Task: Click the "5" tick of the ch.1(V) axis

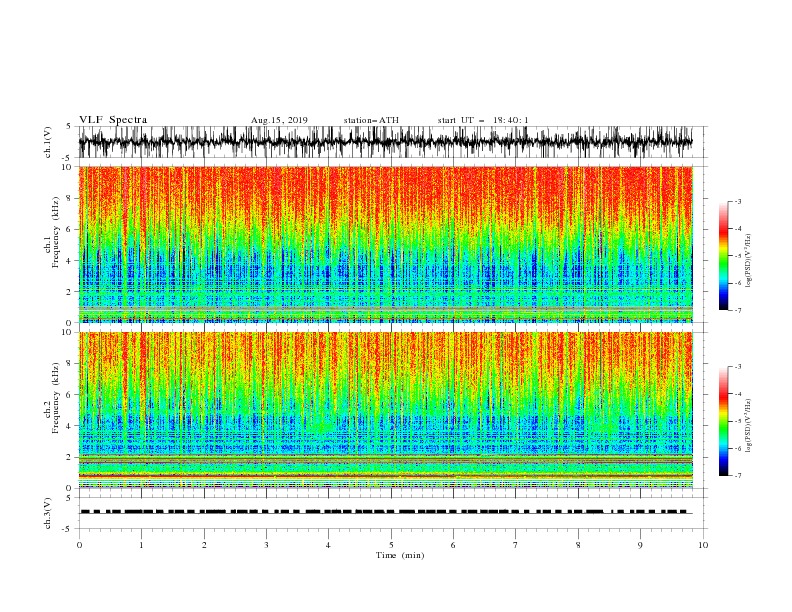Action: [69, 126]
